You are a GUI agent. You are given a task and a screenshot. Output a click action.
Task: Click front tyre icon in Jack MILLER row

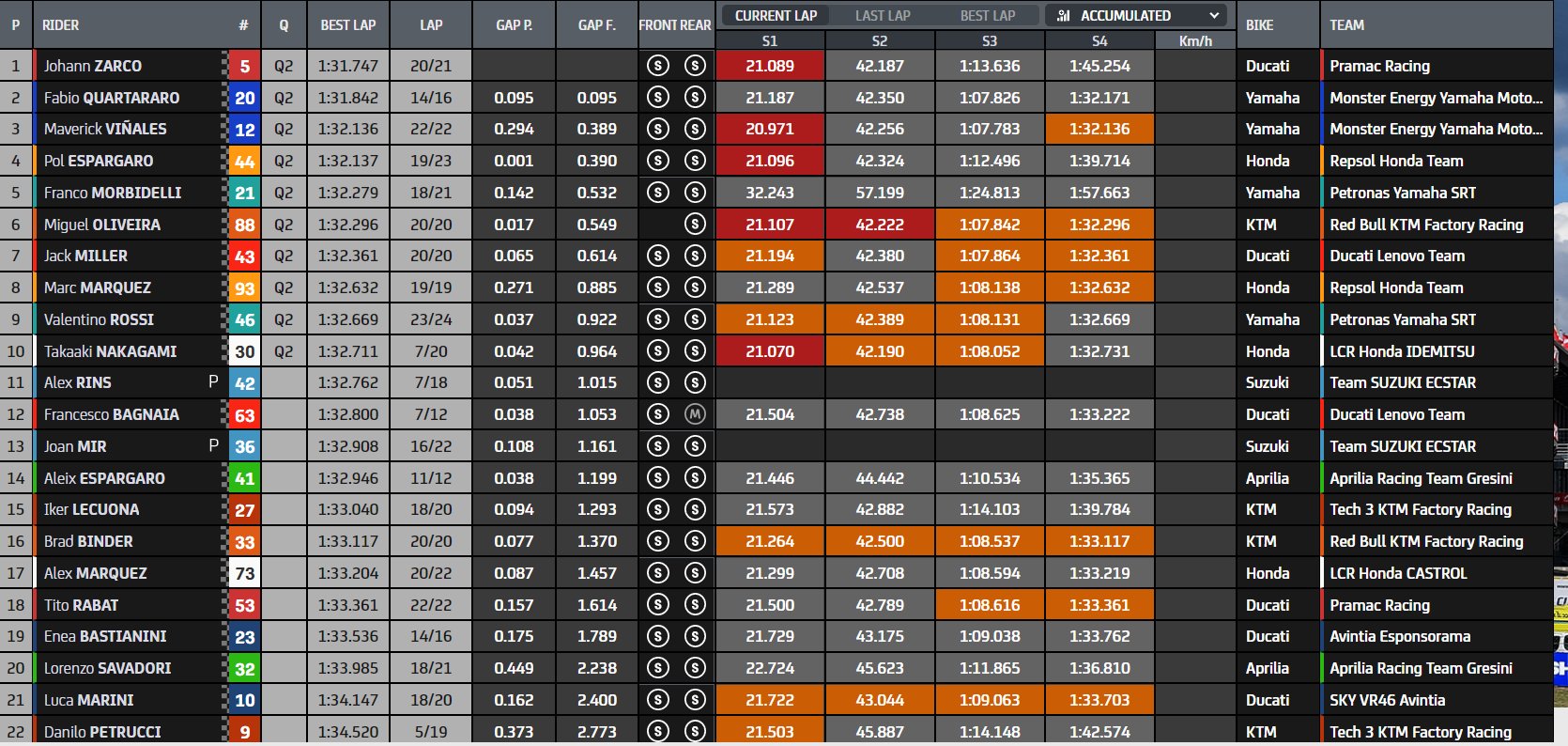click(658, 256)
